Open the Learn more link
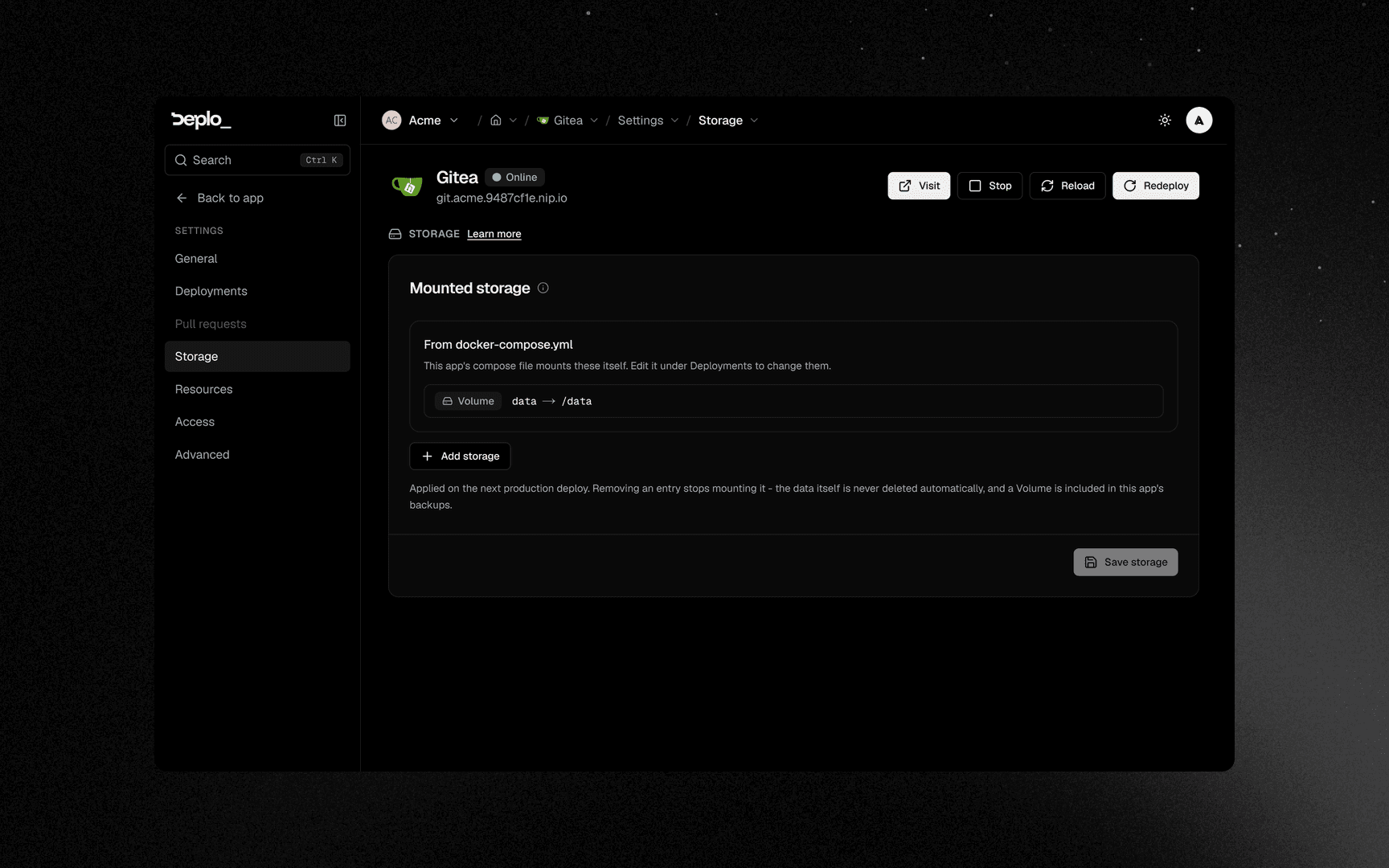Image resolution: width=1389 pixels, height=868 pixels. (x=494, y=234)
